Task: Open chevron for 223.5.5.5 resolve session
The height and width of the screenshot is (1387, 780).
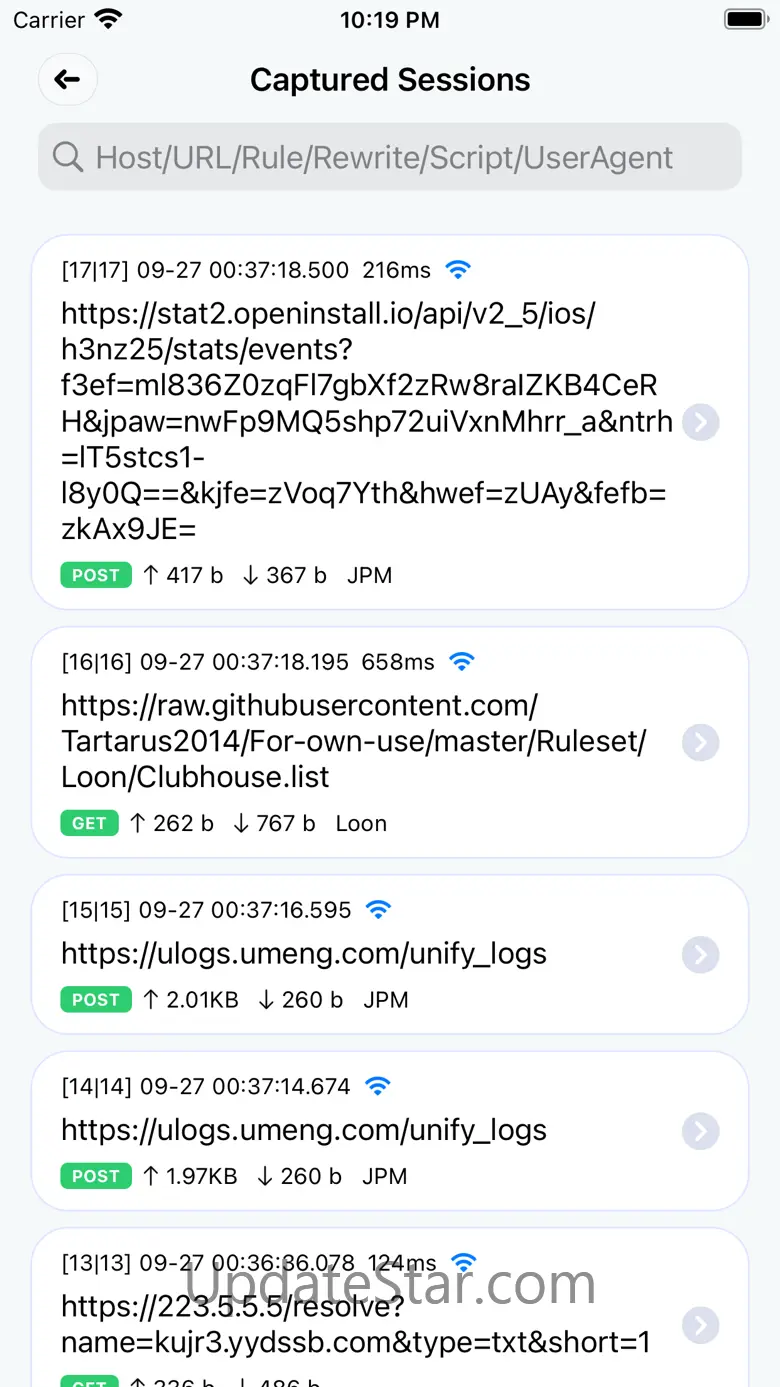Action: pos(701,1324)
